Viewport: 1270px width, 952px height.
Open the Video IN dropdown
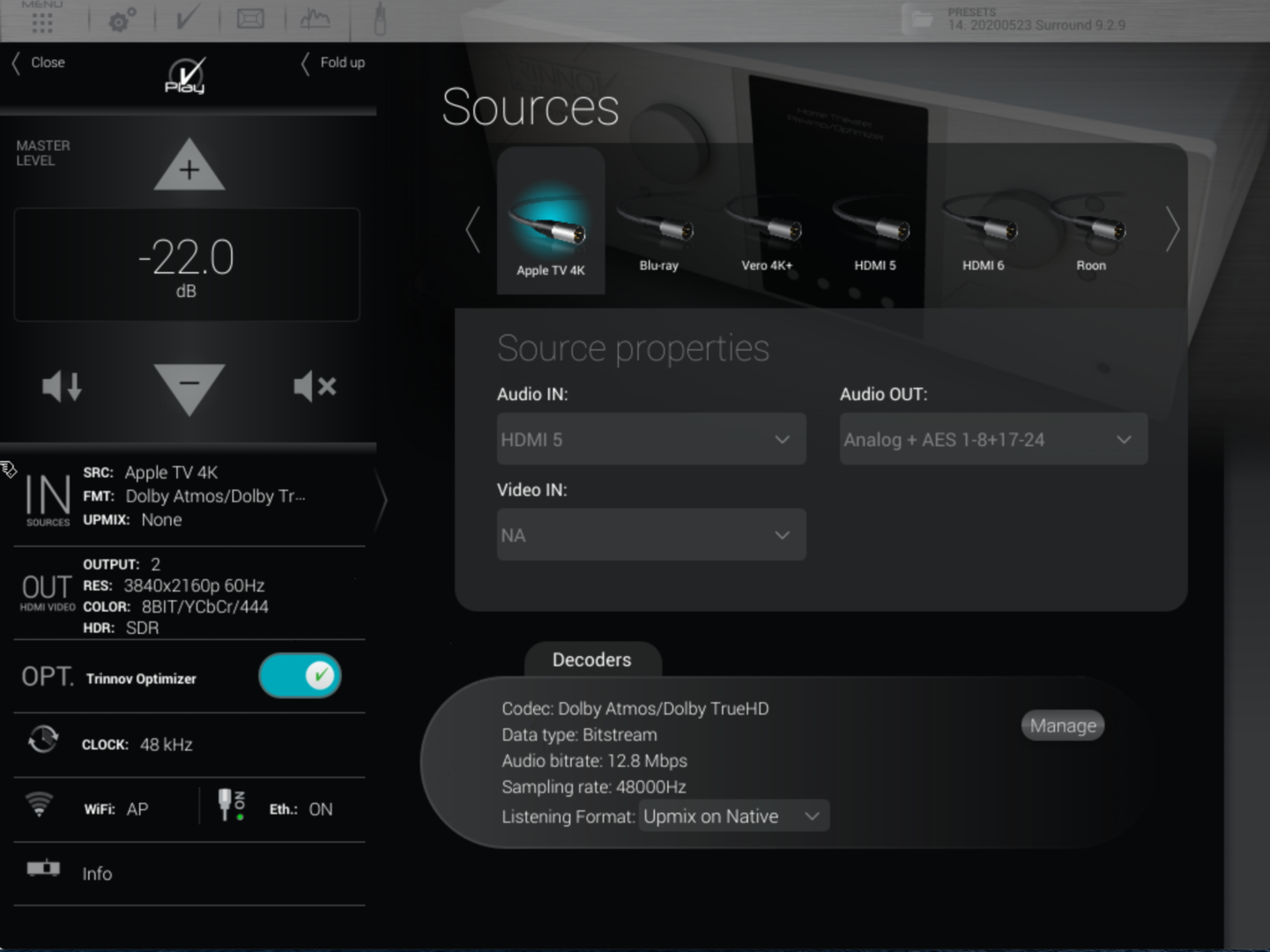click(651, 534)
